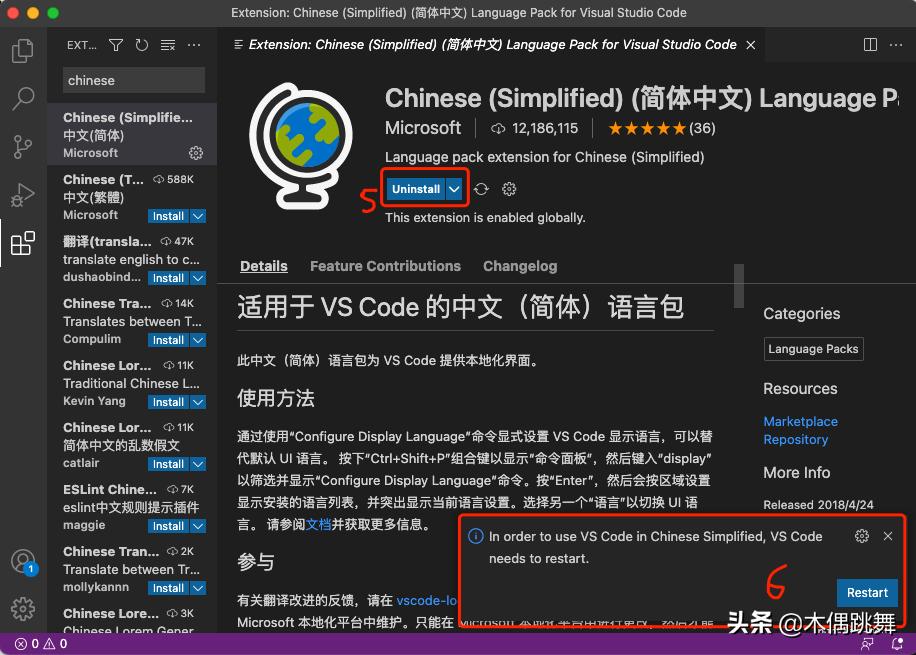
Task: Expand Install dropdown for catlair extension
Action: tap(199, 464)
